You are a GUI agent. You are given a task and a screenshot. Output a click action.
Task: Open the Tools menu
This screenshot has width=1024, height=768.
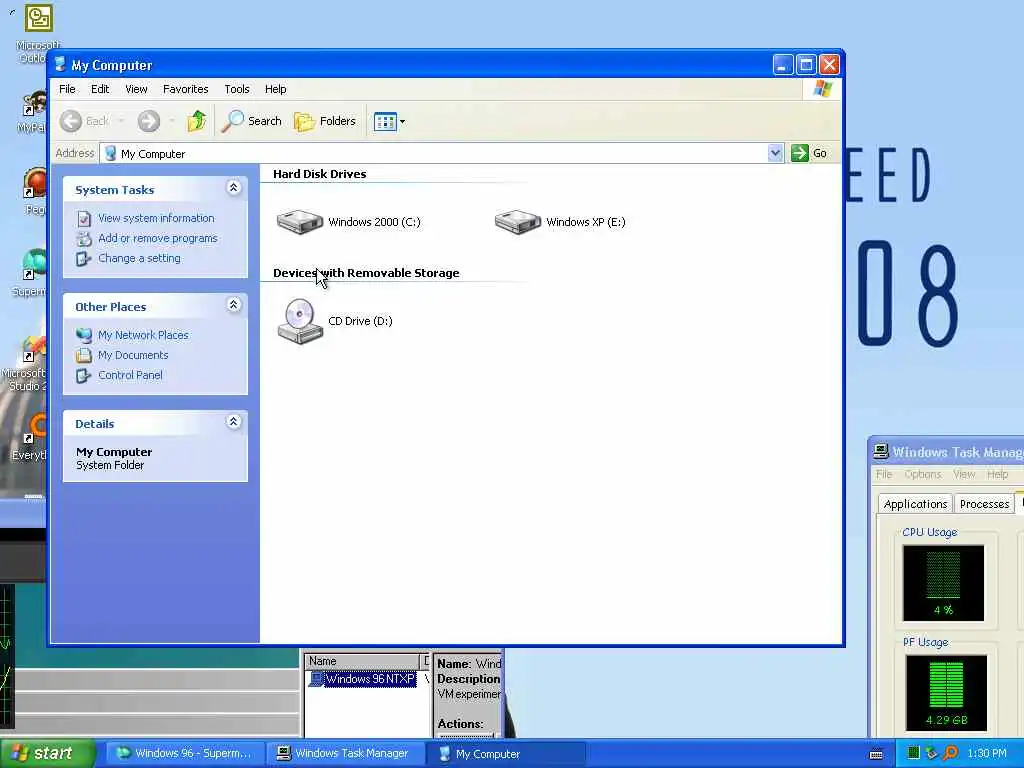click(237, 89)
